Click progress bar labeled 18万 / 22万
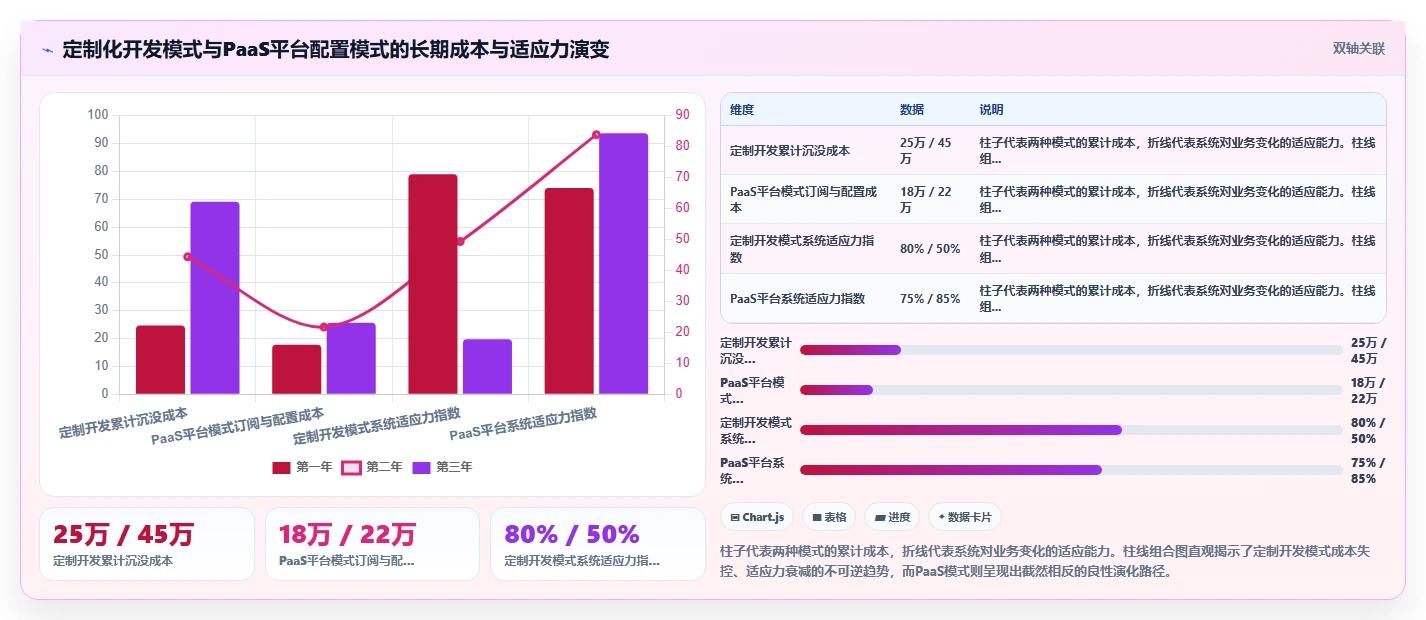1426x620 pixels. coord(1071,390)
